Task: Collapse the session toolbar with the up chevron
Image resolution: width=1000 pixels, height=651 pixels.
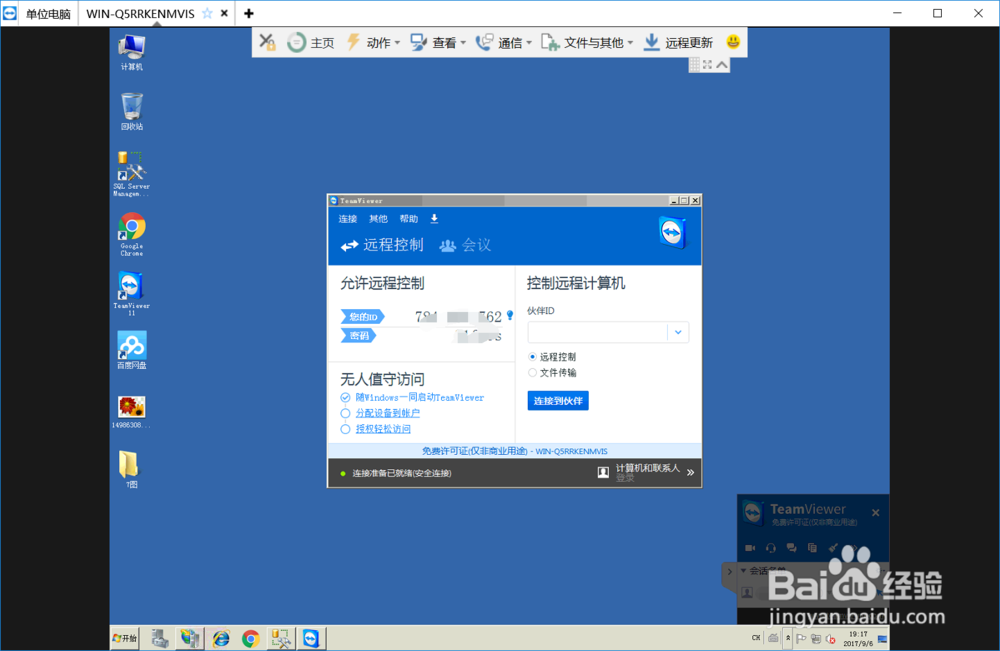Action: coord(722,64)
